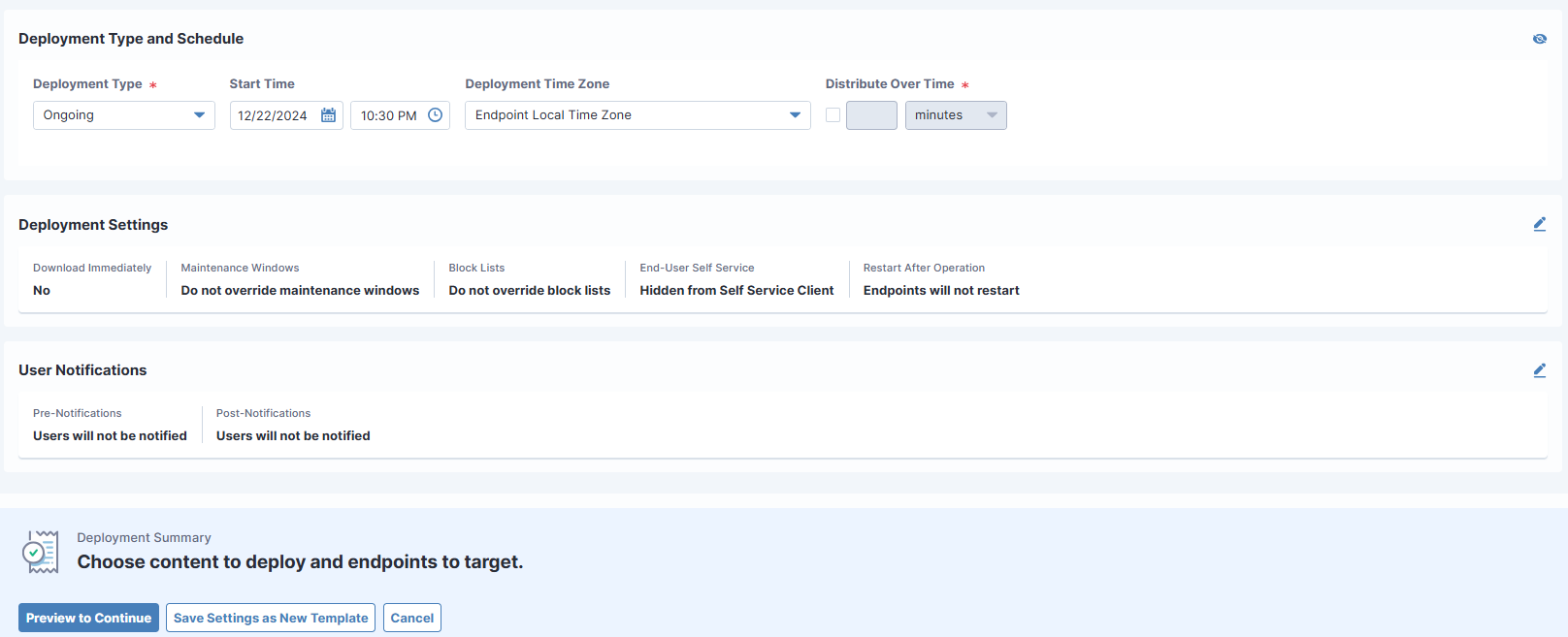Open the Deployment Time Zone dropdown

[x=637, y=115]
